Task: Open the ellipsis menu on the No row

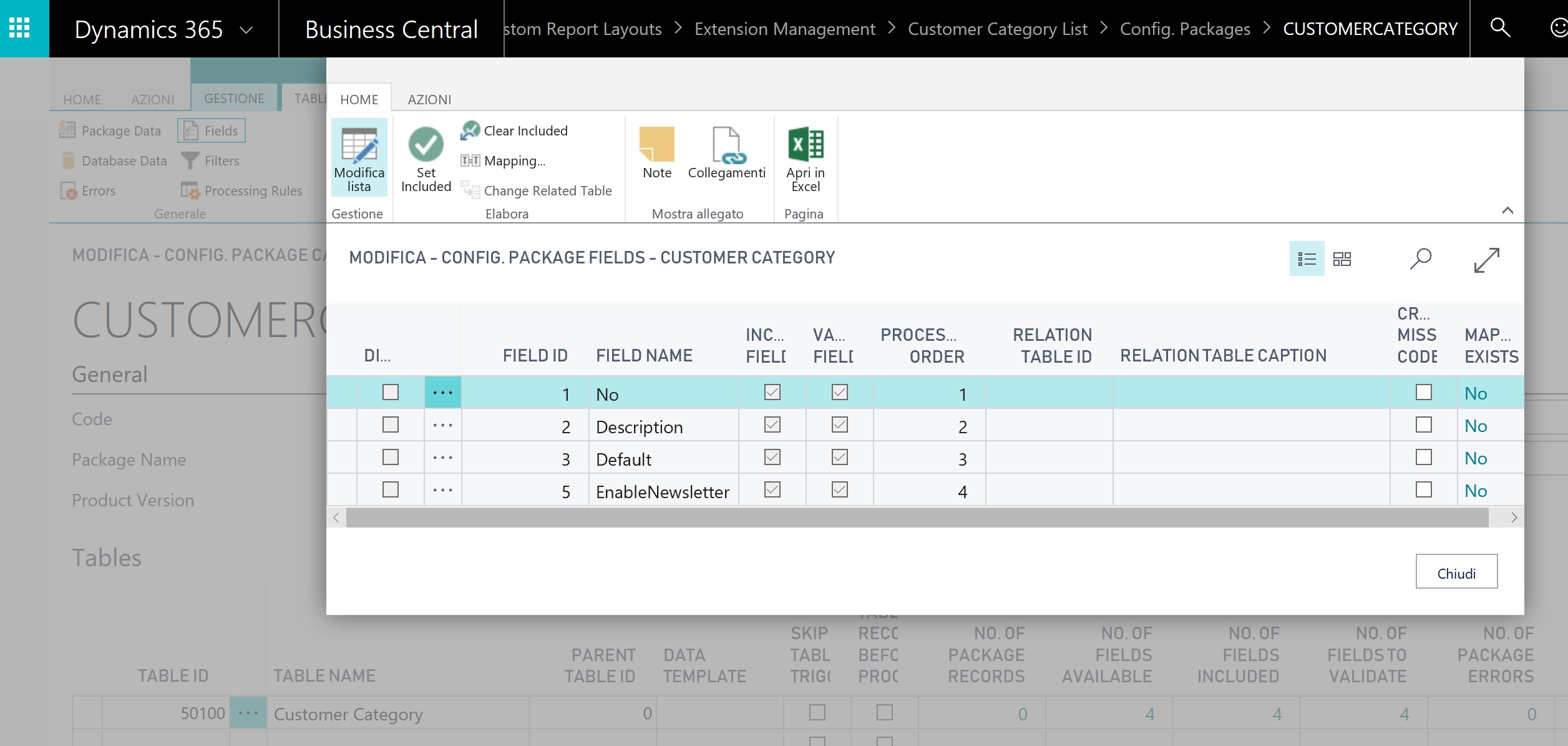Action: (x=442, y=392)
